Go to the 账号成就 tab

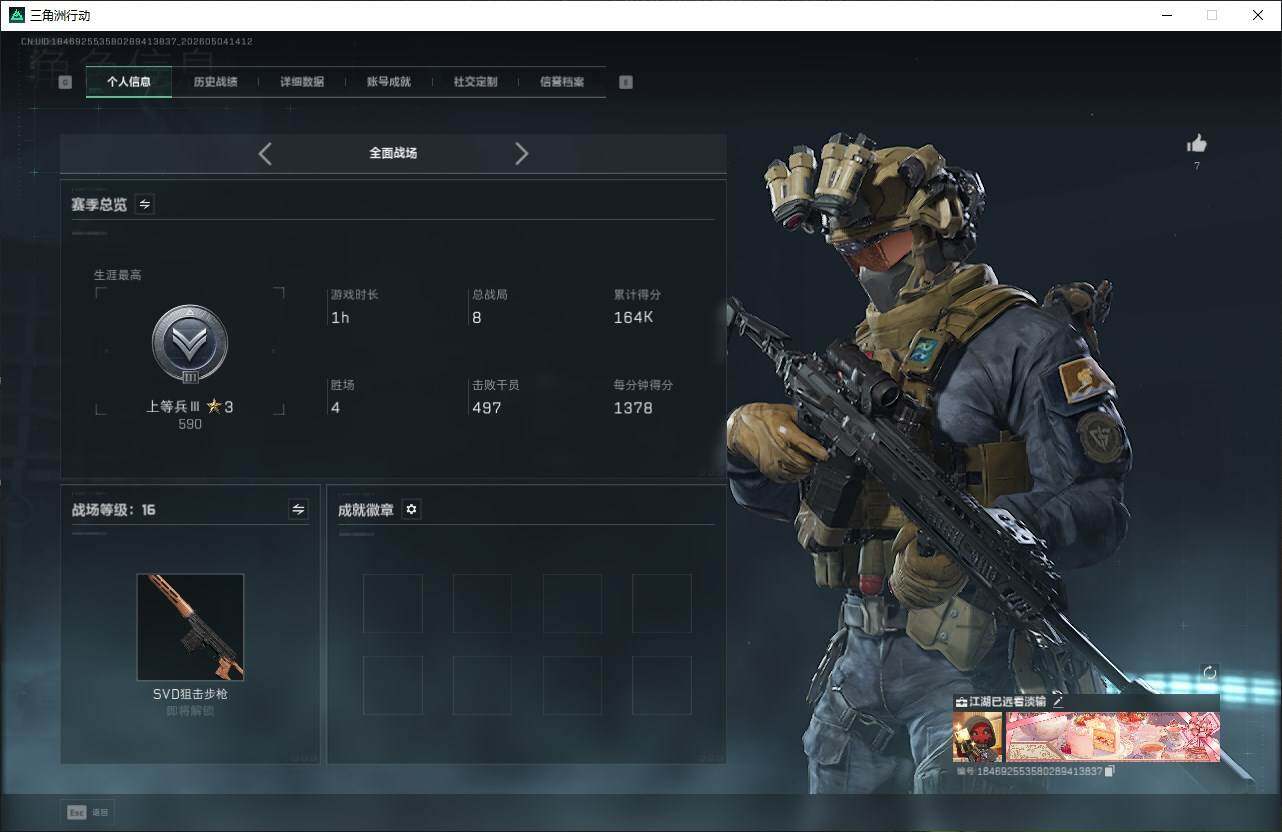pos(389,82)
